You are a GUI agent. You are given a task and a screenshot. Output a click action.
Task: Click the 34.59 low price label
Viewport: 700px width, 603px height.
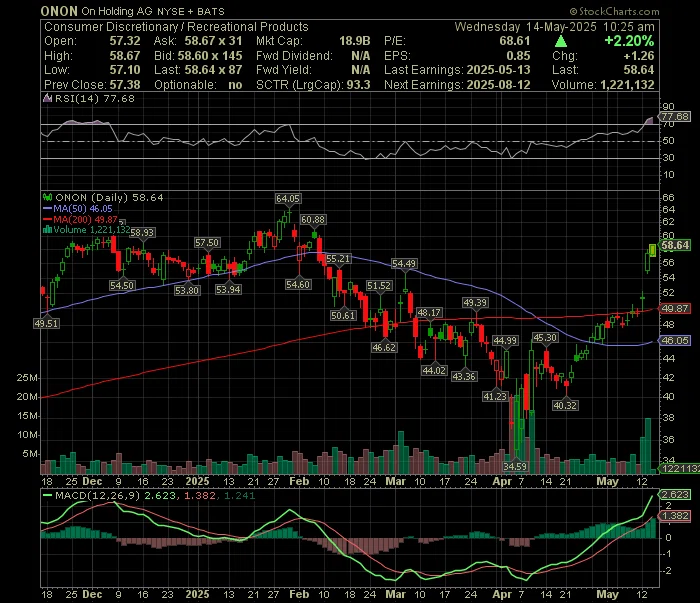click(x=515, y=466)
